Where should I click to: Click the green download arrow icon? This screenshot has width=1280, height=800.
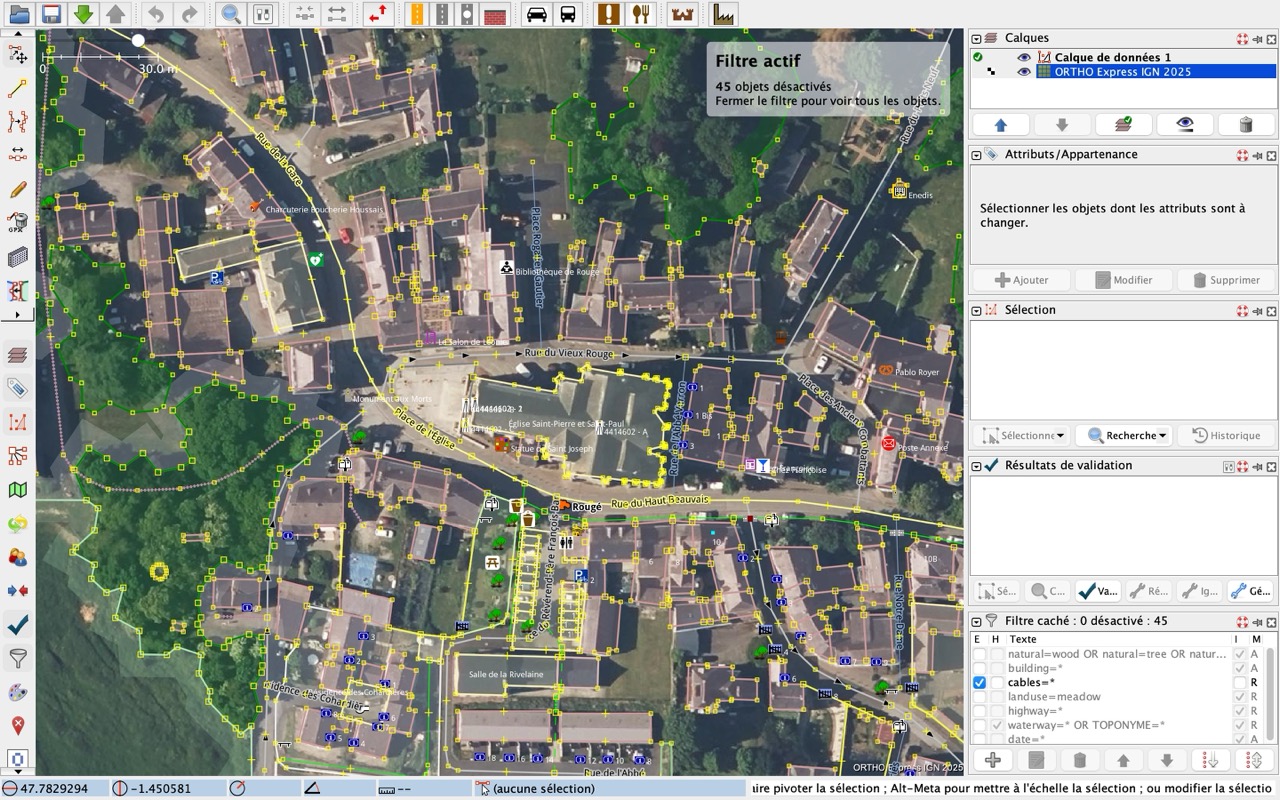point(84,14)
